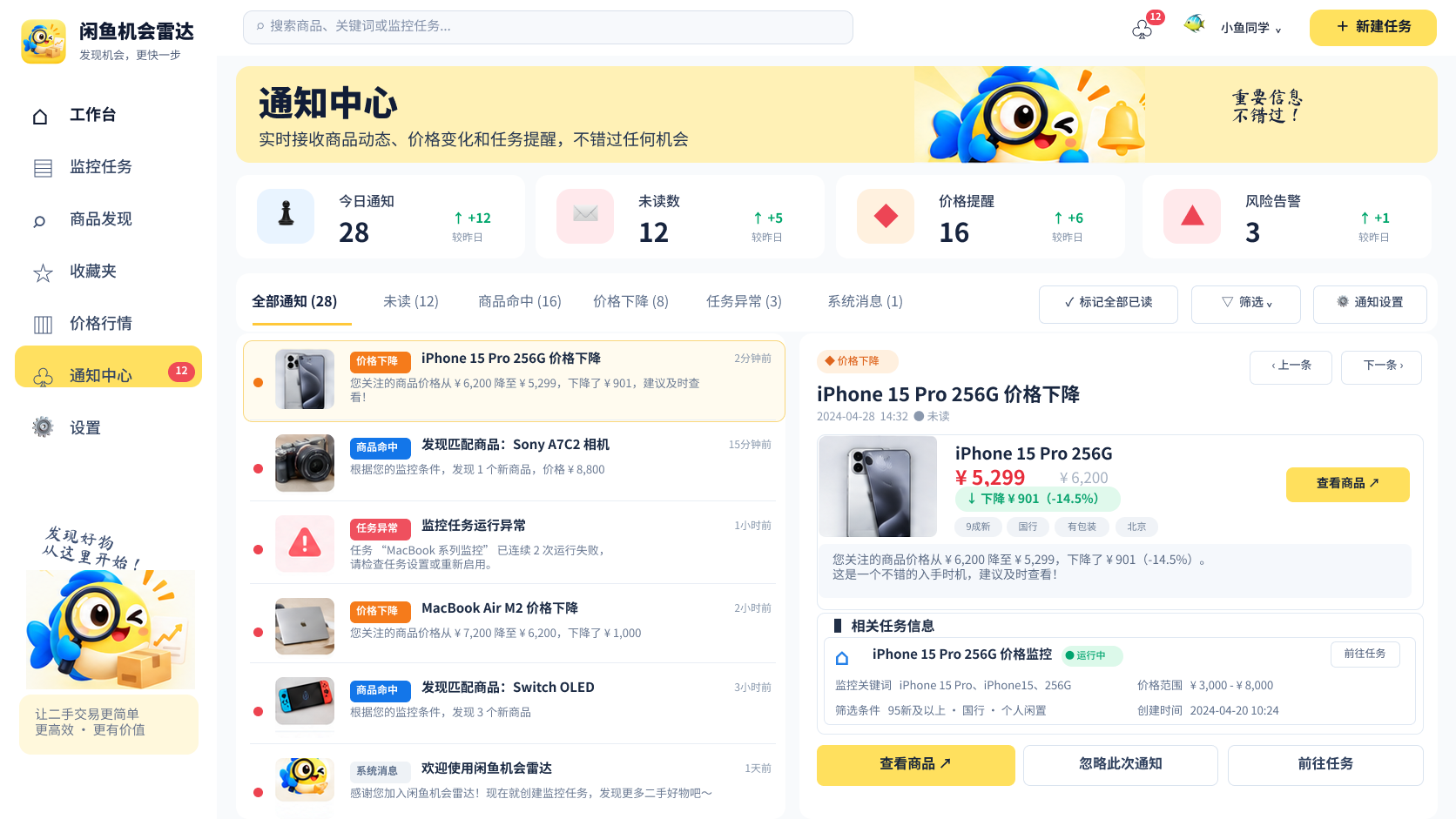The height and width of the screenshot is (819, 1456).
Task: Click the Switch console thumbnail
Action: pos(305,701)
